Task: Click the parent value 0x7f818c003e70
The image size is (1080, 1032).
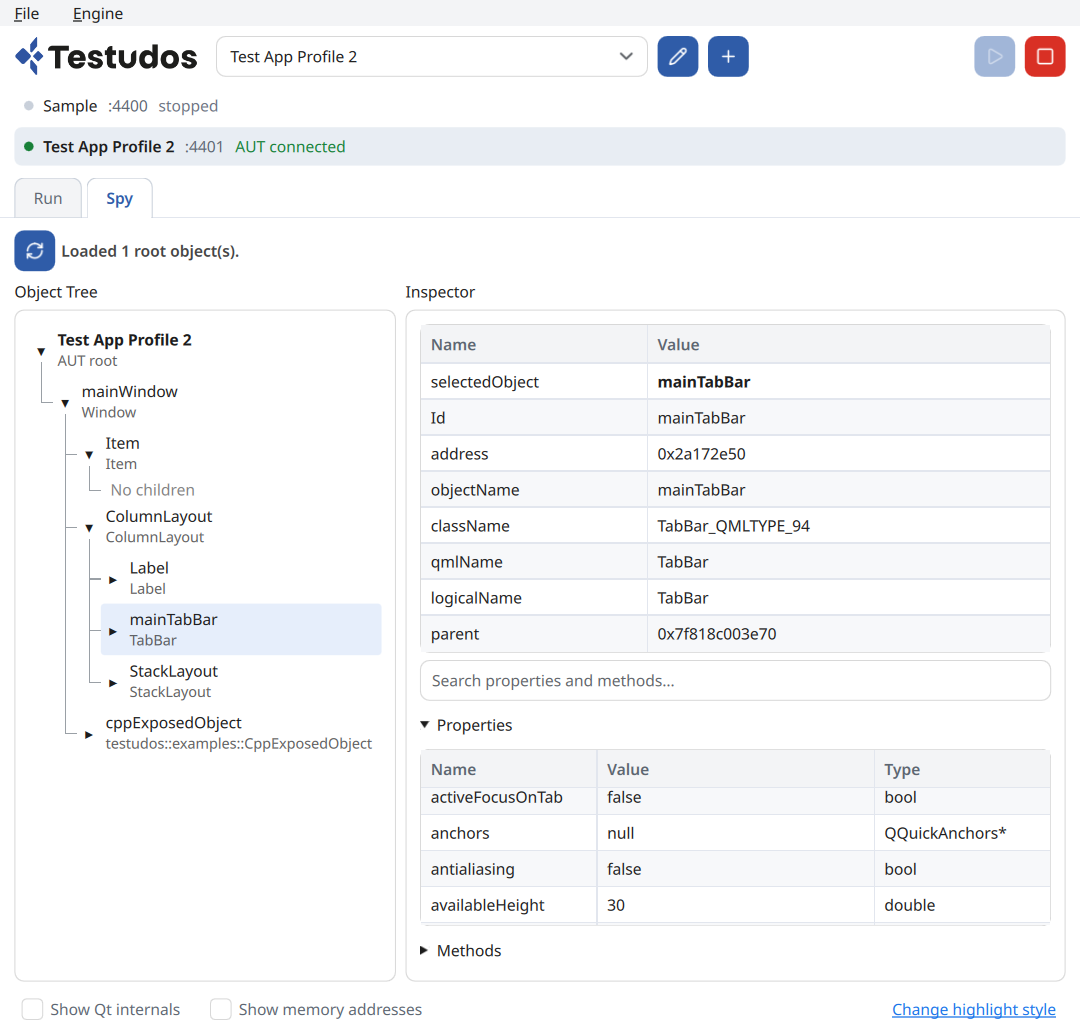Action: tap(716, 634)
